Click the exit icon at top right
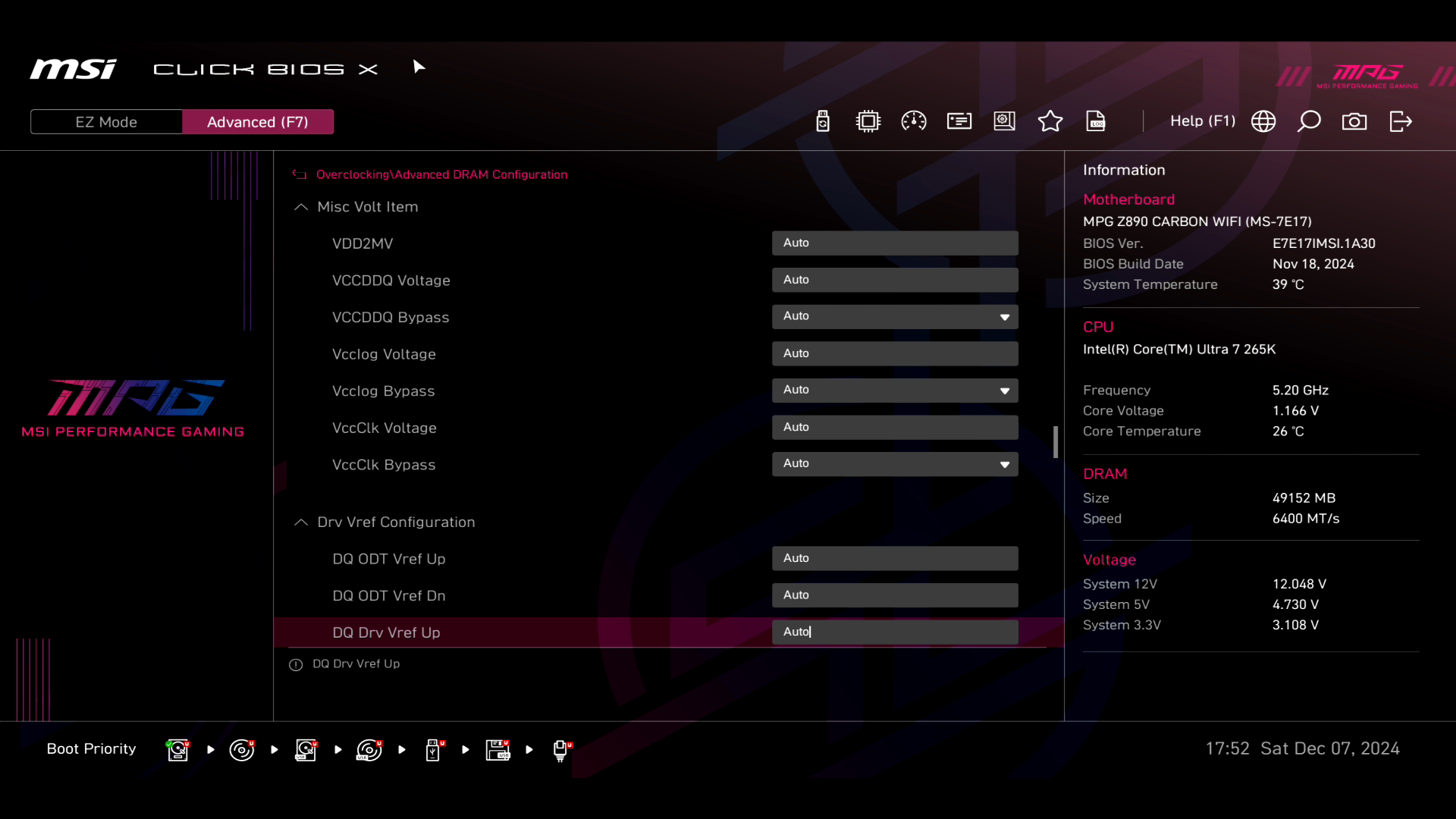The image size is (1456, 819). [1401, 121]
